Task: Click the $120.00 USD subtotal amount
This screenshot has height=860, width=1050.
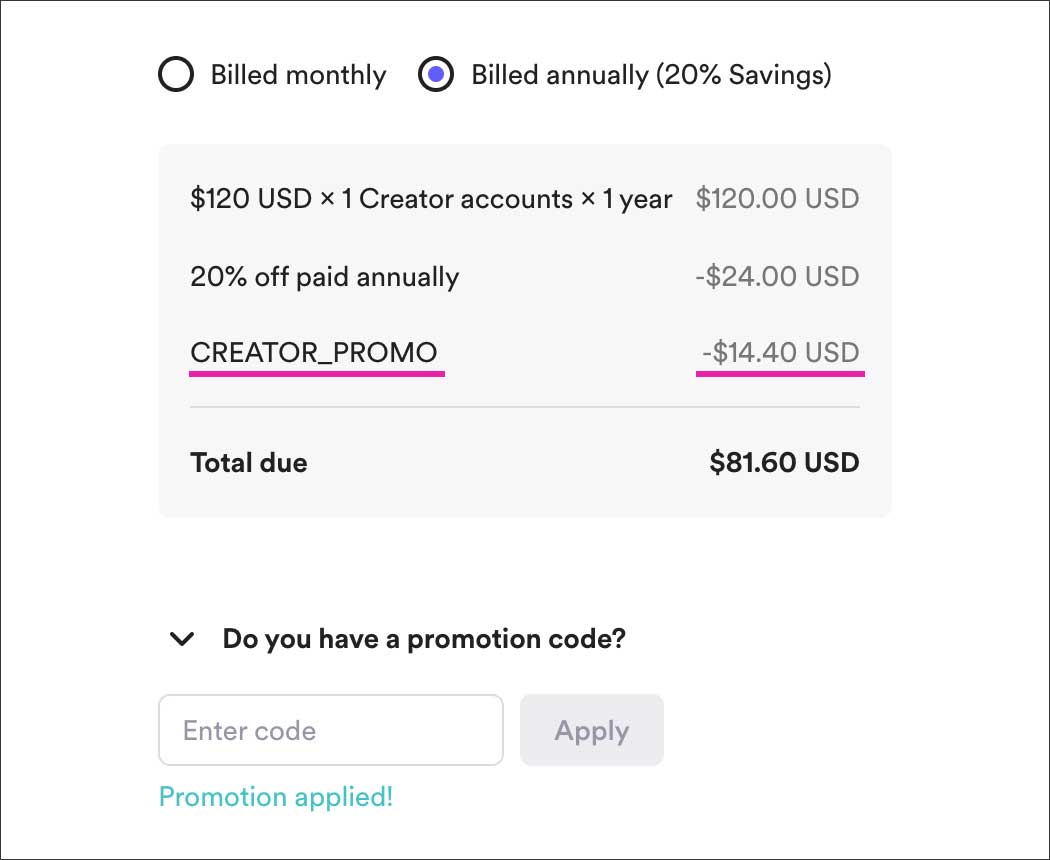Action: tap(777, 199)
